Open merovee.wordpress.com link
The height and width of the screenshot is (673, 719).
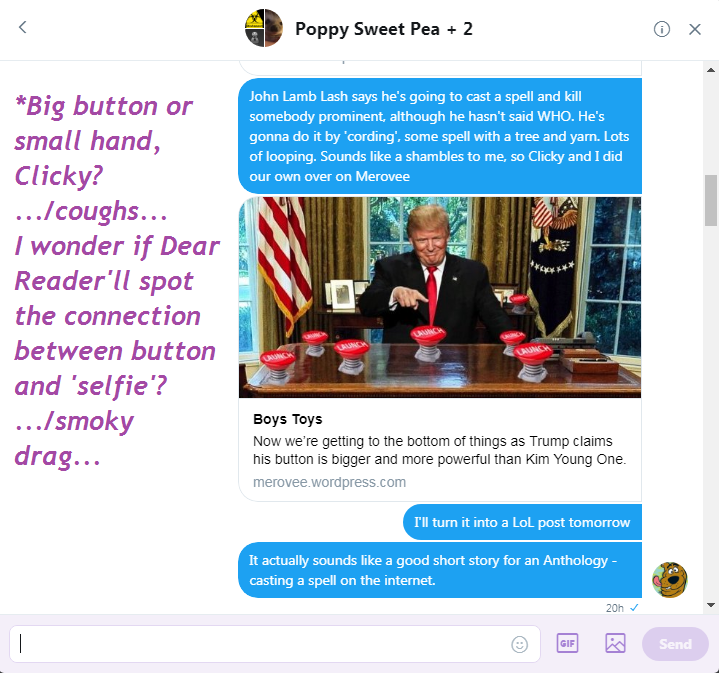coord(329,482)
